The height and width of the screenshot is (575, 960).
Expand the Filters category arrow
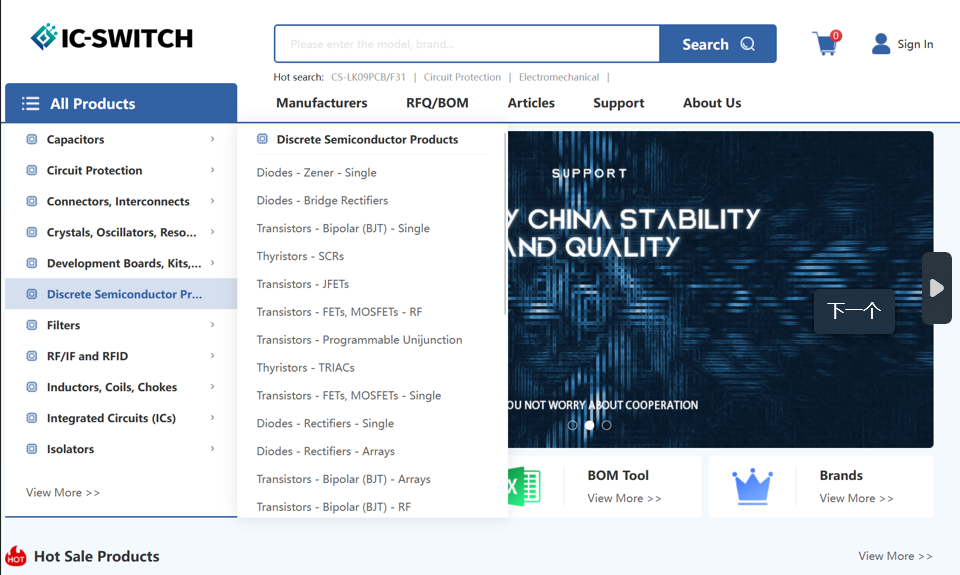pos(212,325)
